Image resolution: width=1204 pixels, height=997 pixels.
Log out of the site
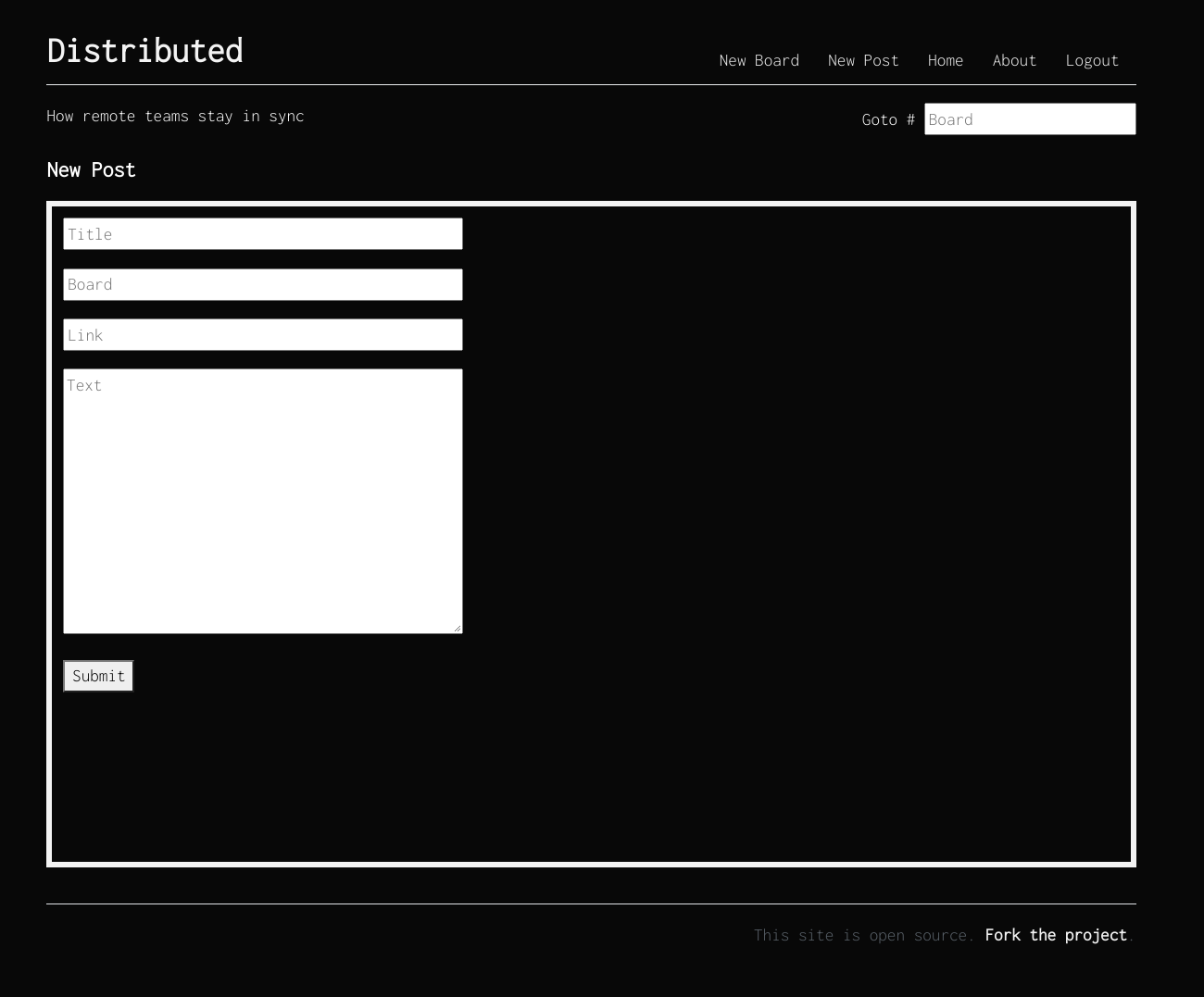tap(1092, 60)
